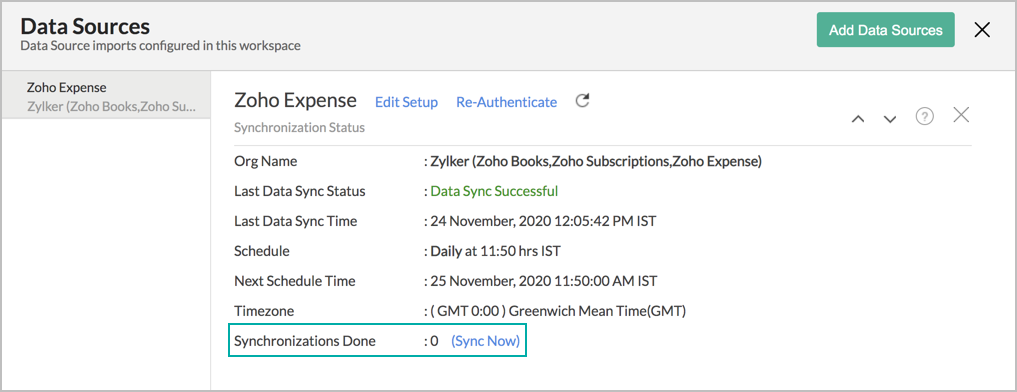Open the Edit Setup link
This screenshot has width=1017, height=392.
[407, 102]
